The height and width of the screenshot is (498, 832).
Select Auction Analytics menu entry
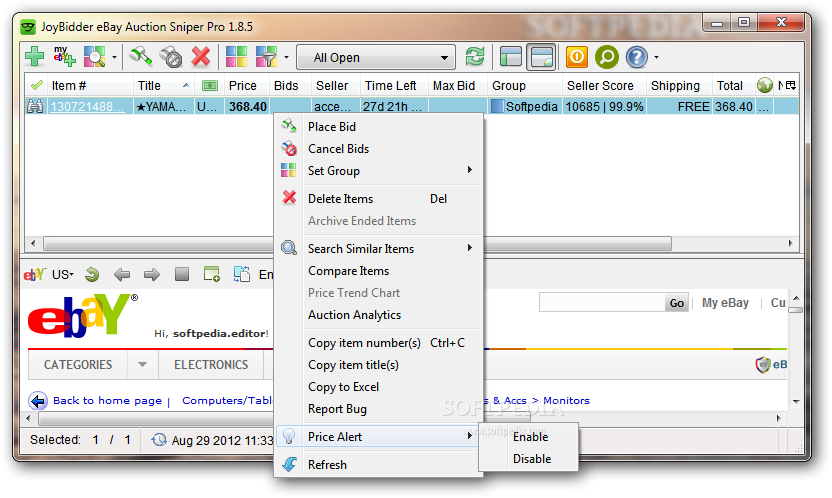378,315
